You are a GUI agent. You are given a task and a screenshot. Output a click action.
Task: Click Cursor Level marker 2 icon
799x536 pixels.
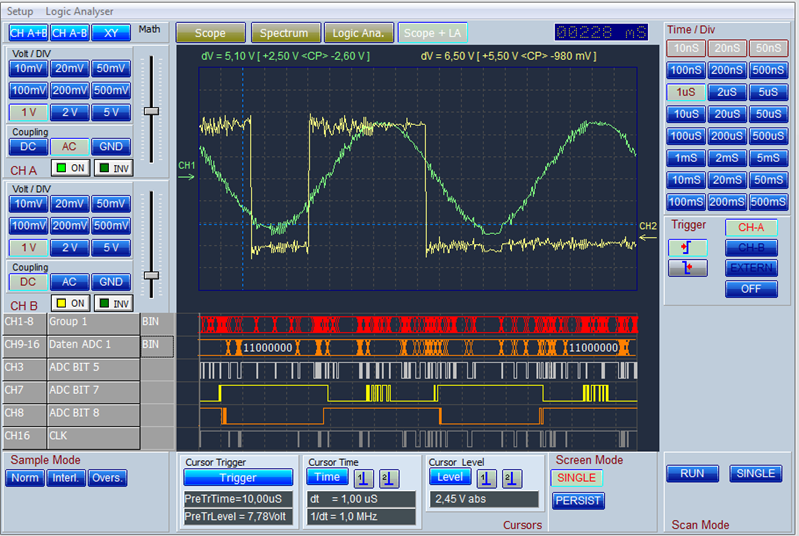pyautogui.click(x=512, y=478)
